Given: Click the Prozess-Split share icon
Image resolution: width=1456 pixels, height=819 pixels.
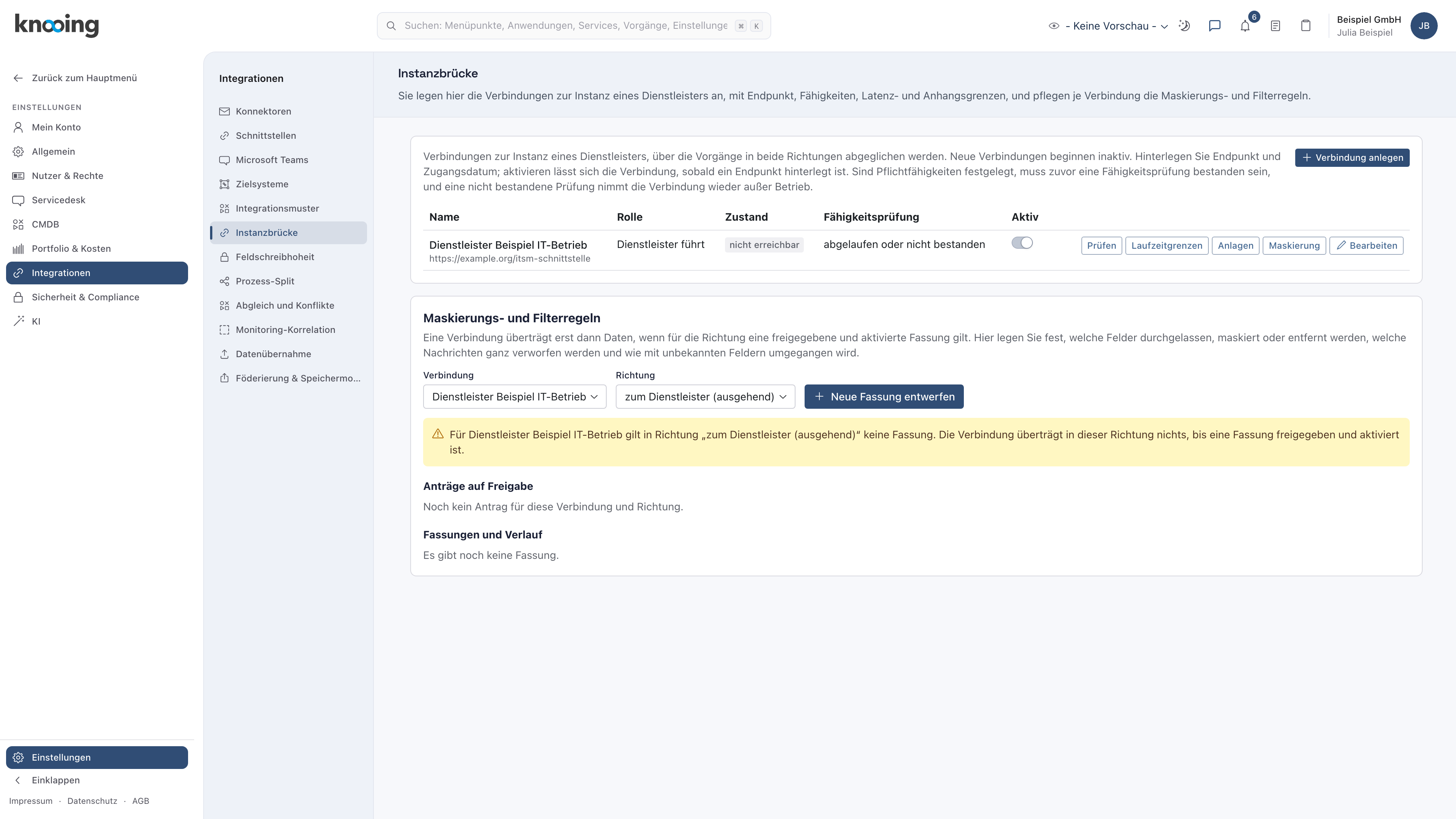Looking at the screenshot, I should click(x=224, y=281).
